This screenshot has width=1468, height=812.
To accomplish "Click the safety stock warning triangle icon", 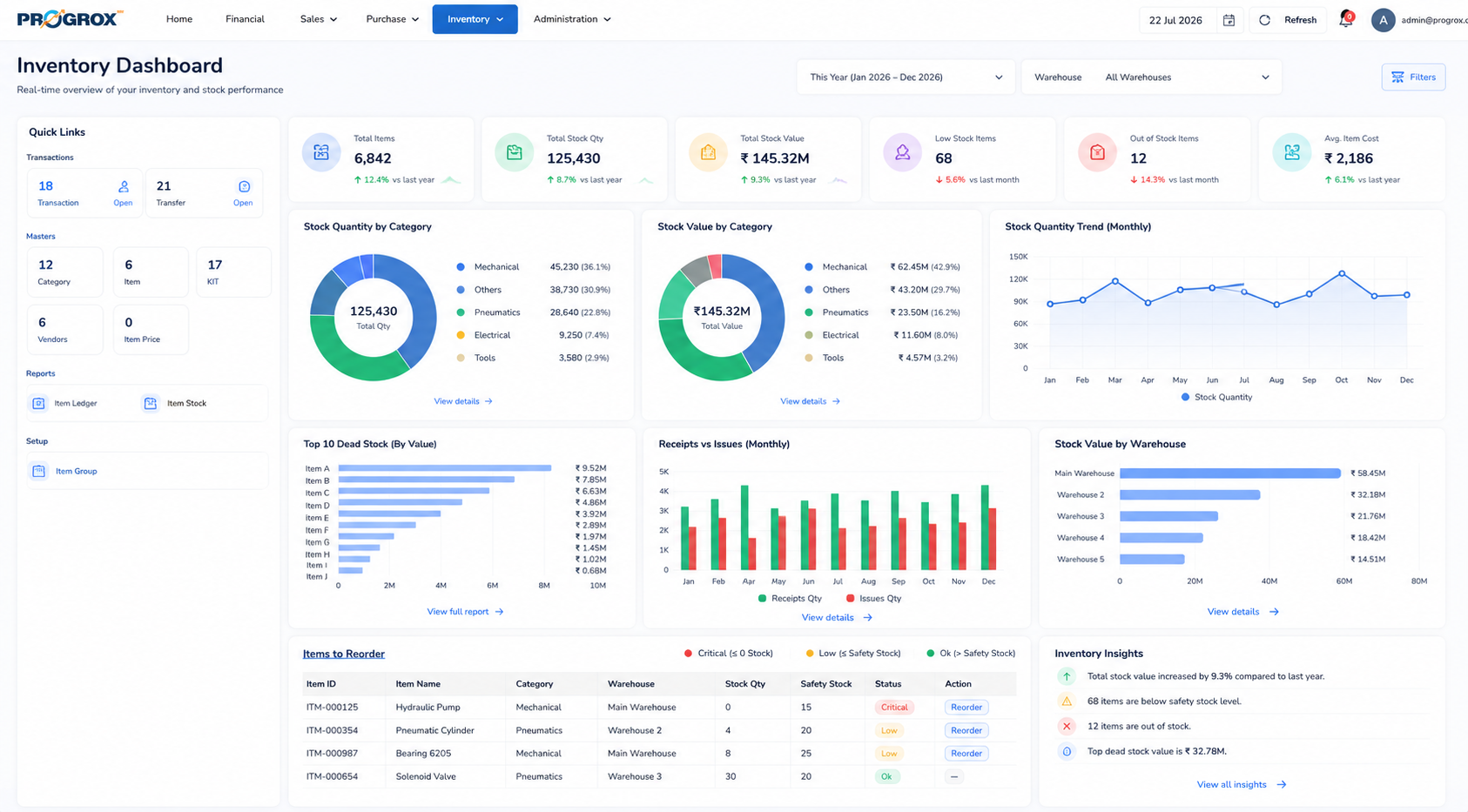I will point(1067,701).
